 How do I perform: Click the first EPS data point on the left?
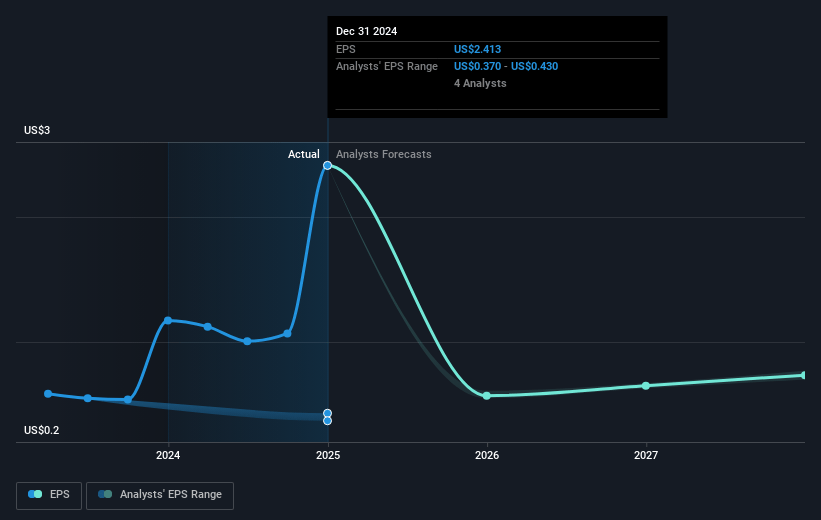48,394
